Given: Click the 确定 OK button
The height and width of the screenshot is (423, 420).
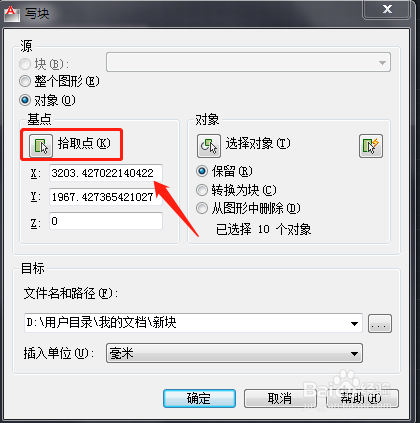Looking at the screenshot, I should click(x=199, y=398).
